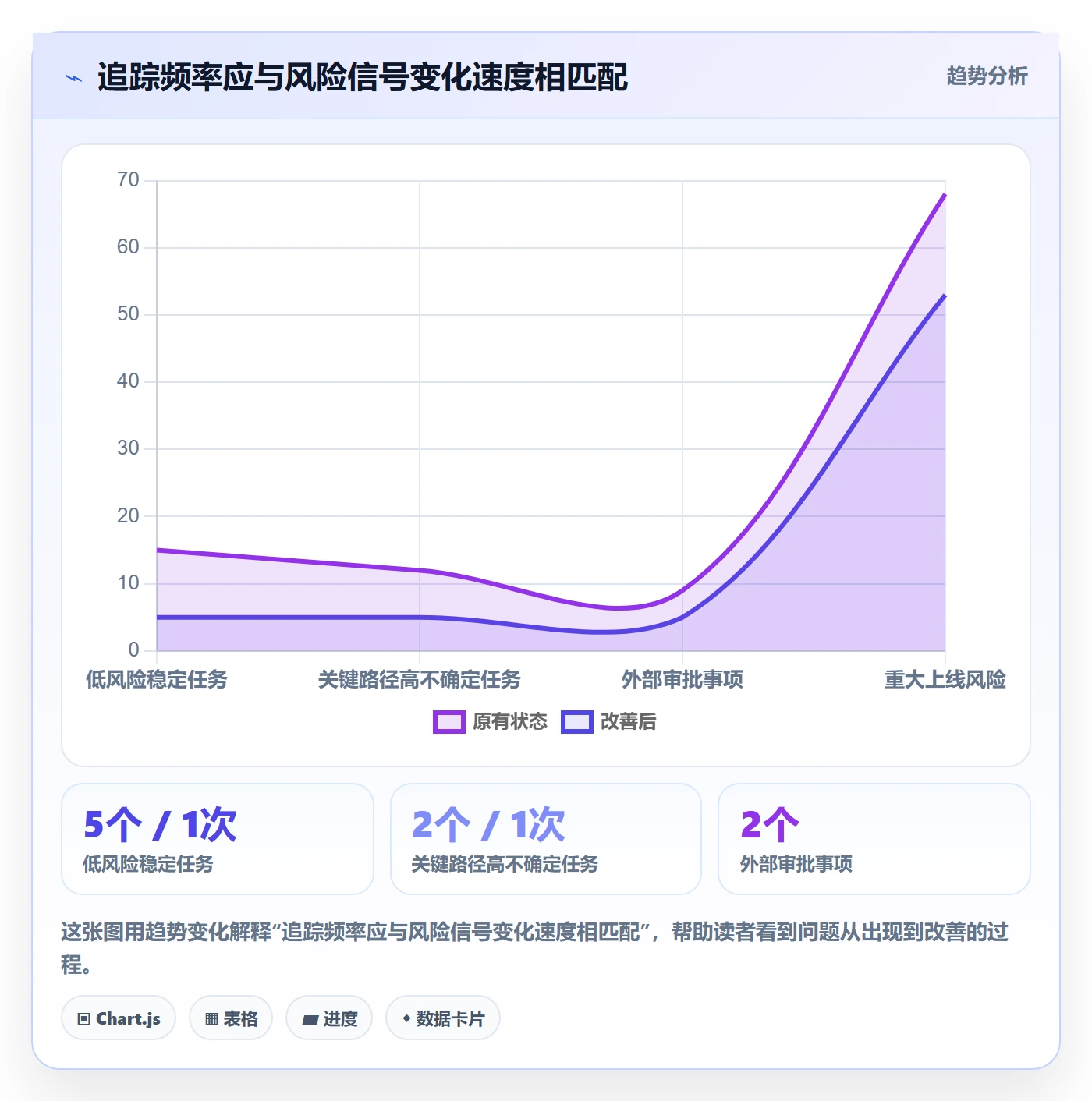This screenshot has width=1092, height=1101.
Task: Click the 原有状态 legend label
Action: pyautogui.click(x=510, y=722)
